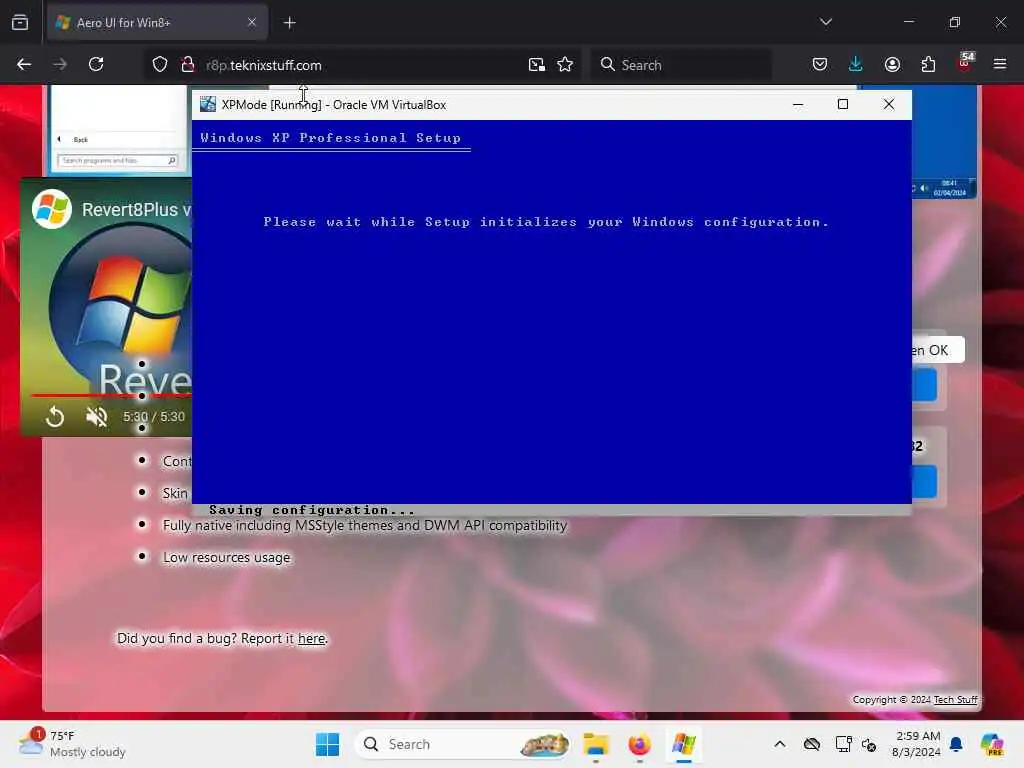
Task: Open the Copilot preview icon
Action: [992, 744]
